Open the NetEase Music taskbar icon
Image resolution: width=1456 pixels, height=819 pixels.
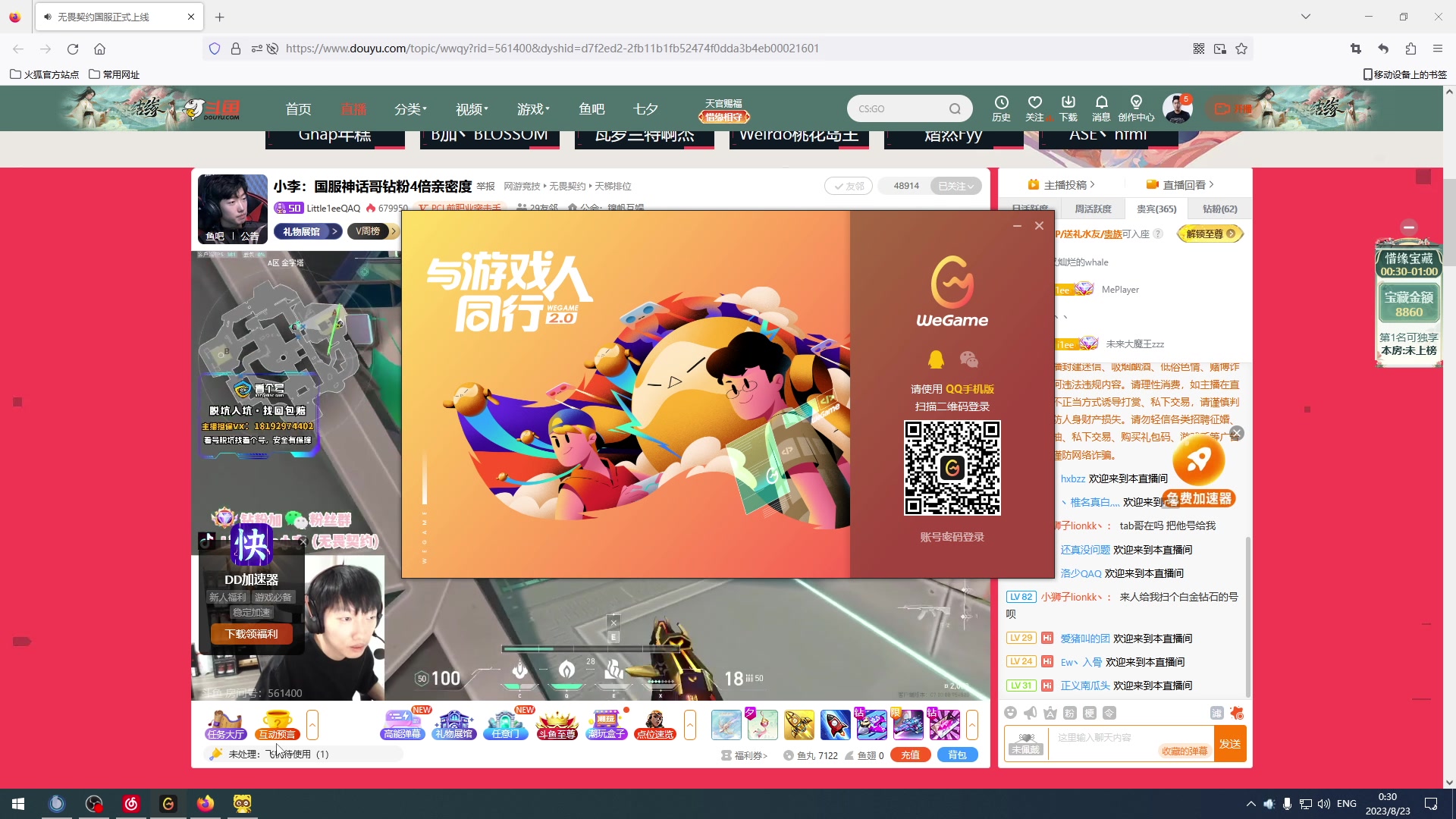point(131,804)
